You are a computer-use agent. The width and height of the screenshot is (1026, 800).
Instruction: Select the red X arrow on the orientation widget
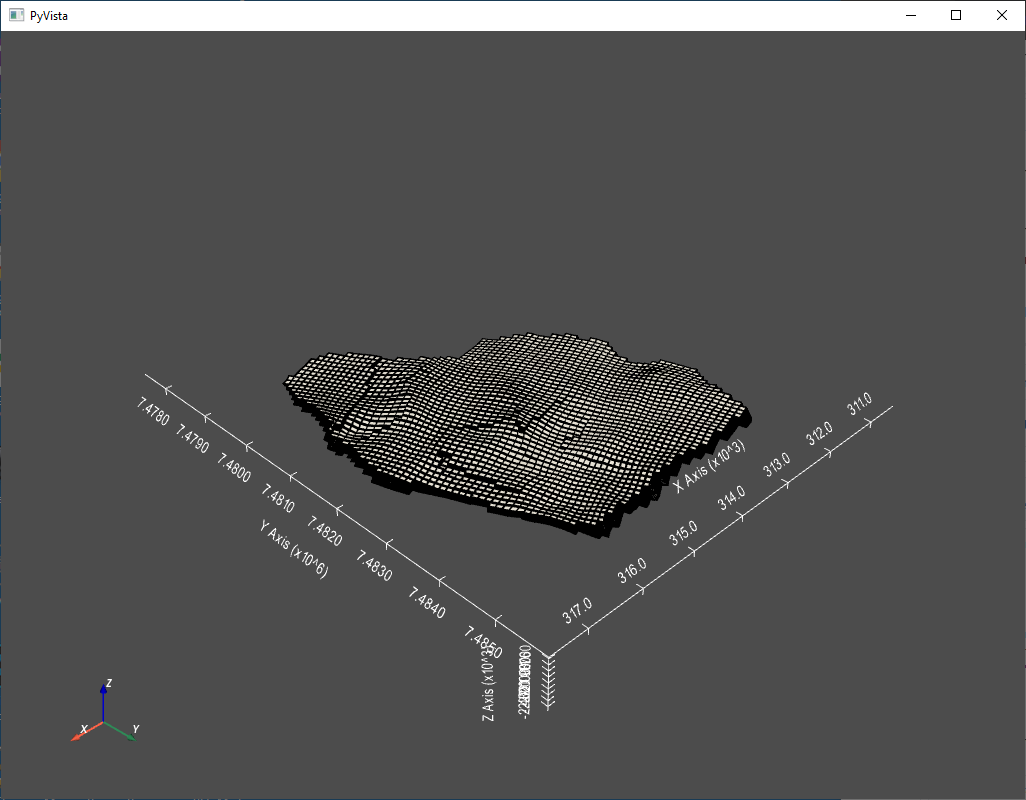pos(79,733)
